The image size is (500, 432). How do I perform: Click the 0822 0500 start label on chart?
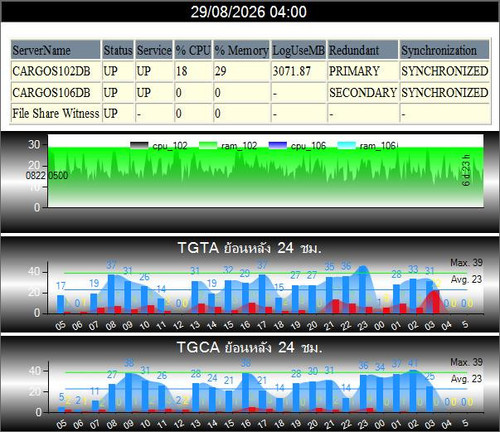pos(47,176)
